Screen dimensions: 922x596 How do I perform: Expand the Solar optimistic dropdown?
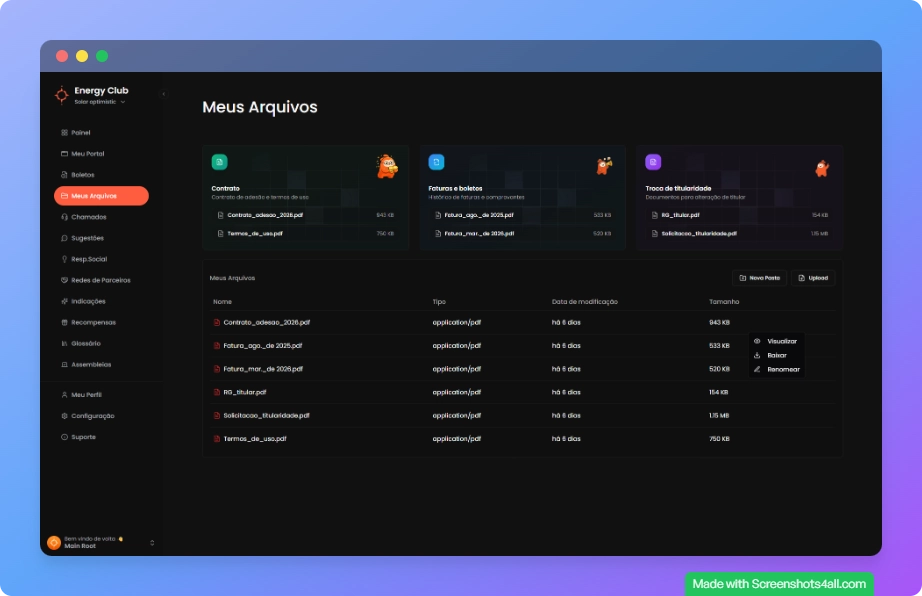pos(122,102)
